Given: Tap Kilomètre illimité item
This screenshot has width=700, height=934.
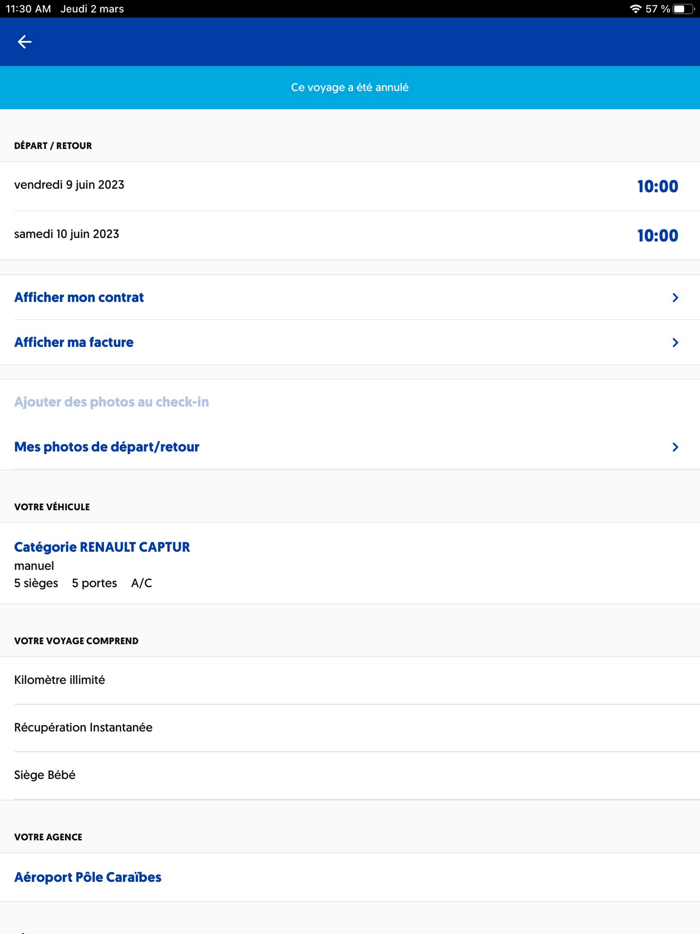Looking at the screenshot, I should click(x=60, y=680).
